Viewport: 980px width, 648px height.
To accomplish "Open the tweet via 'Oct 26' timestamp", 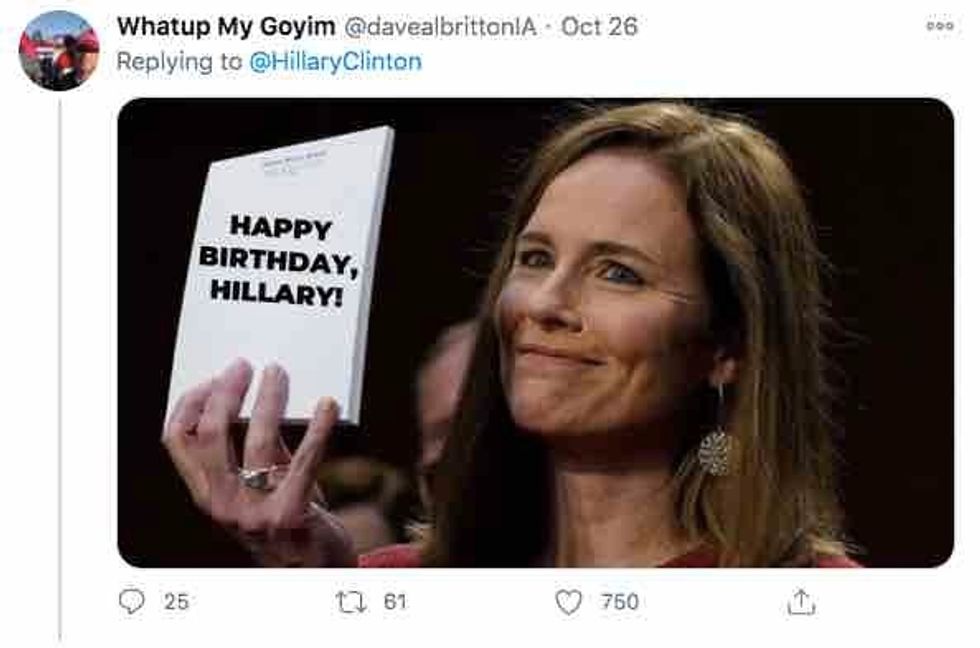I will [599, 27].
